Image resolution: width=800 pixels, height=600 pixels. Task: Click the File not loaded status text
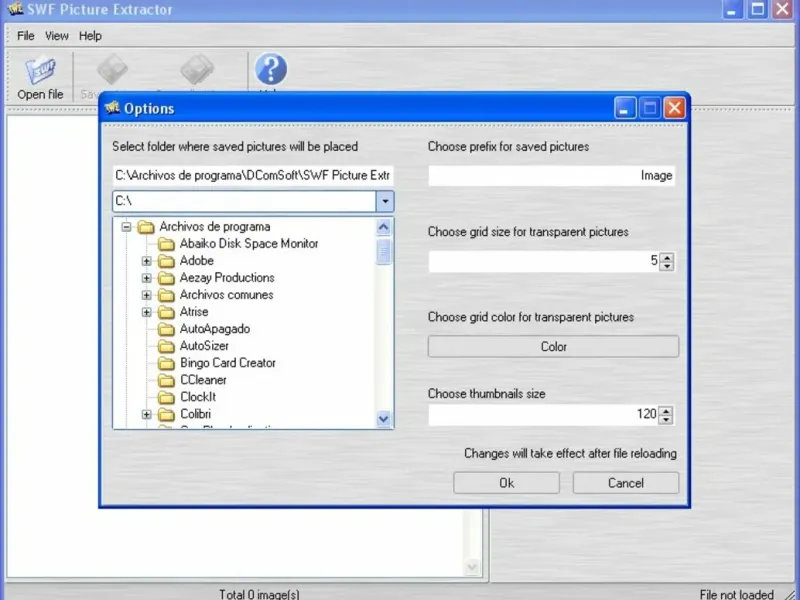(x=736, y=594)
